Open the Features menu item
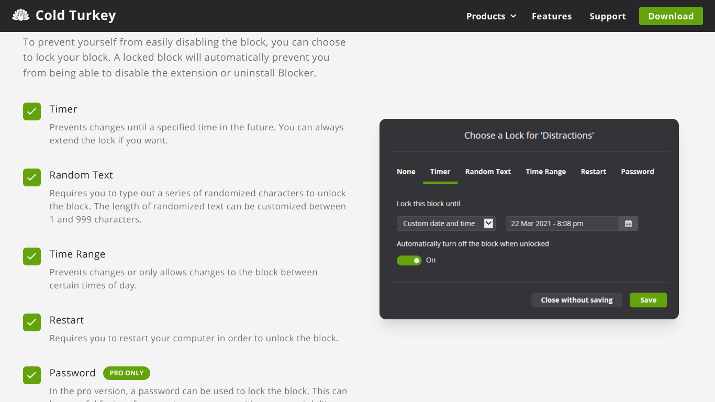715x402 pixels. tap(551, 16)
